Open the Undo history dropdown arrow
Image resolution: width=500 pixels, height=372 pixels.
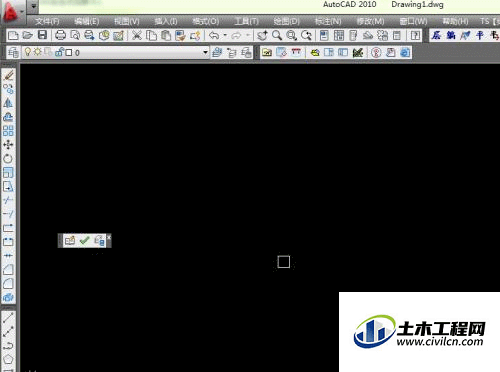[x=225, y=35]
